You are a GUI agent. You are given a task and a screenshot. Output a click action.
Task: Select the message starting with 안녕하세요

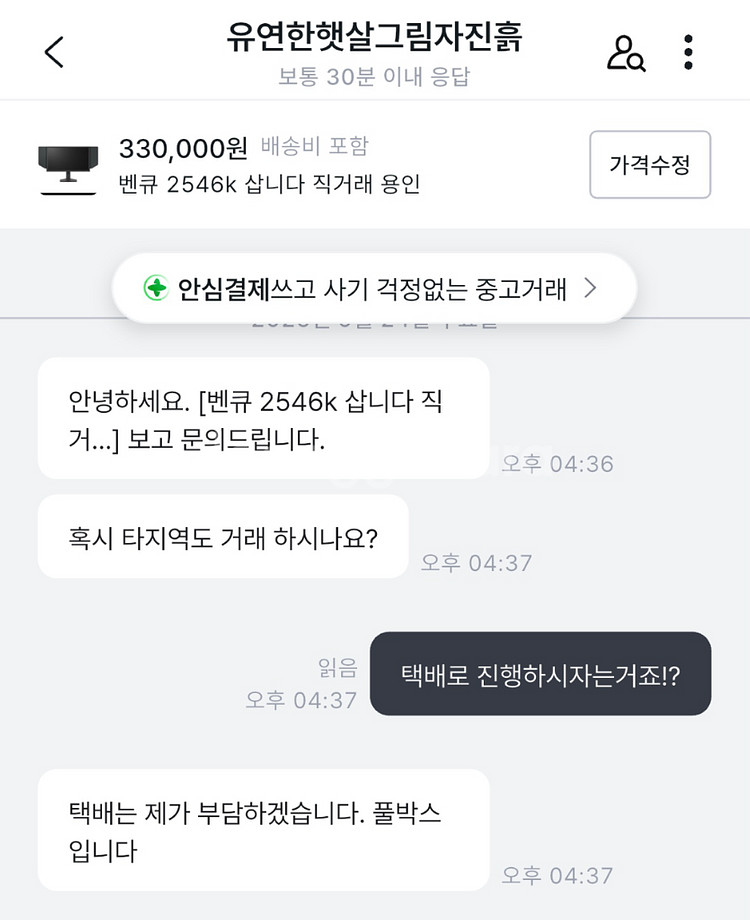point(263,419)
